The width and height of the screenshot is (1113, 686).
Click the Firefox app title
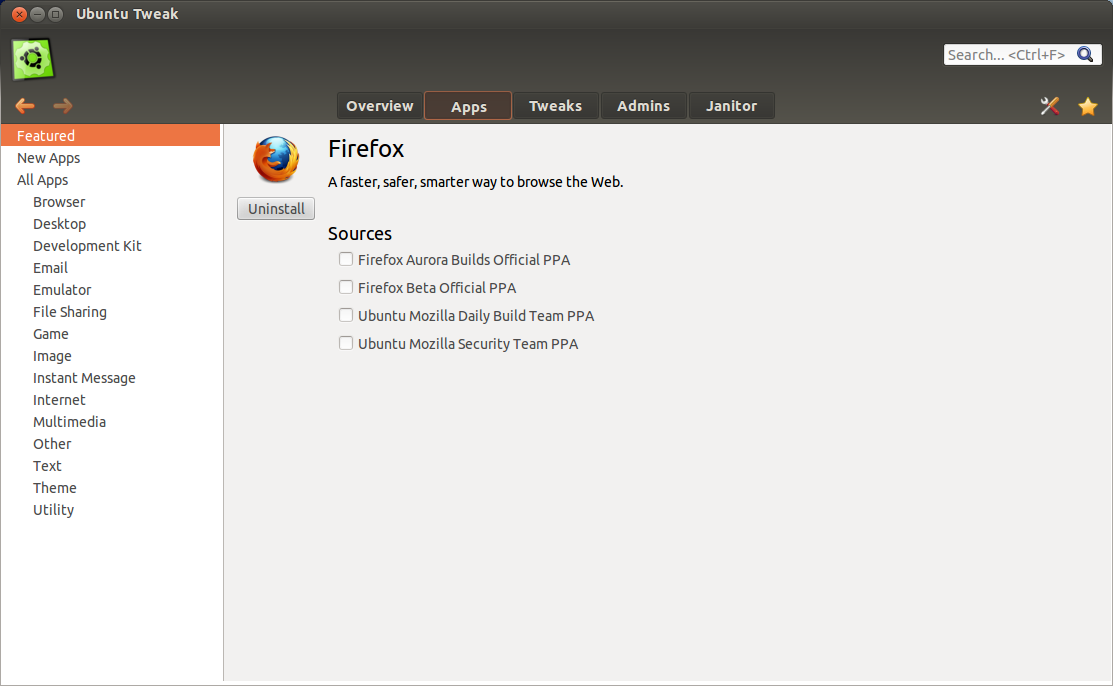(x=366, y=148)
